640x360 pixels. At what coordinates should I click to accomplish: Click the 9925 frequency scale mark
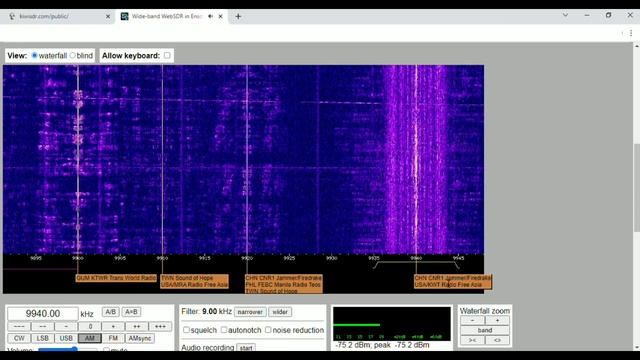click(289, 258)
